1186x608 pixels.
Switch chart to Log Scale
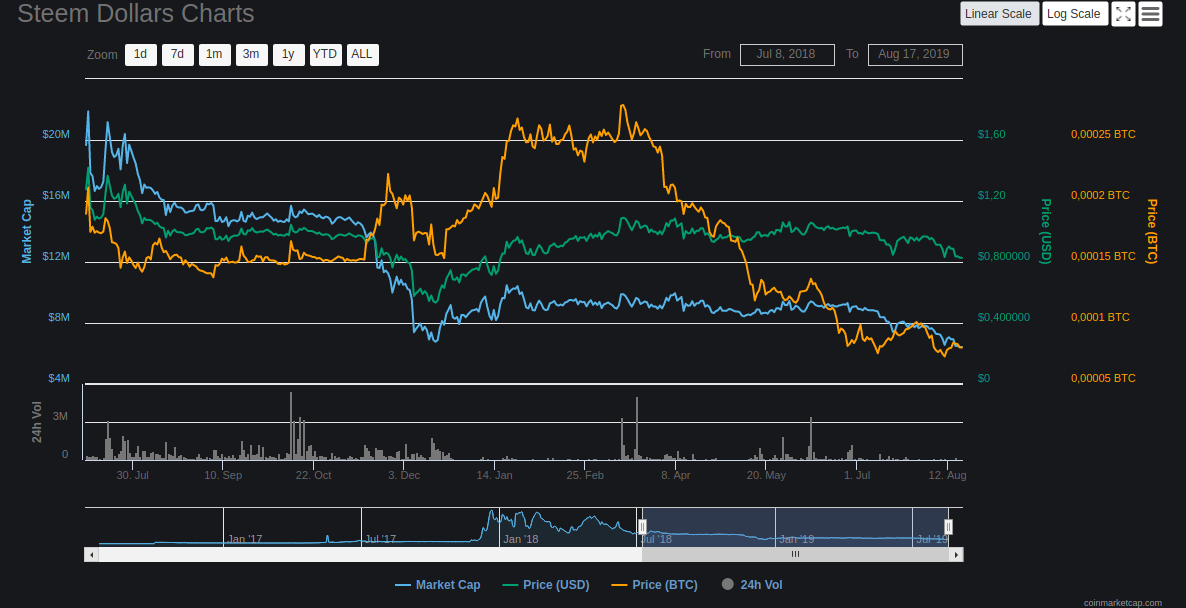coord(1075,14)
